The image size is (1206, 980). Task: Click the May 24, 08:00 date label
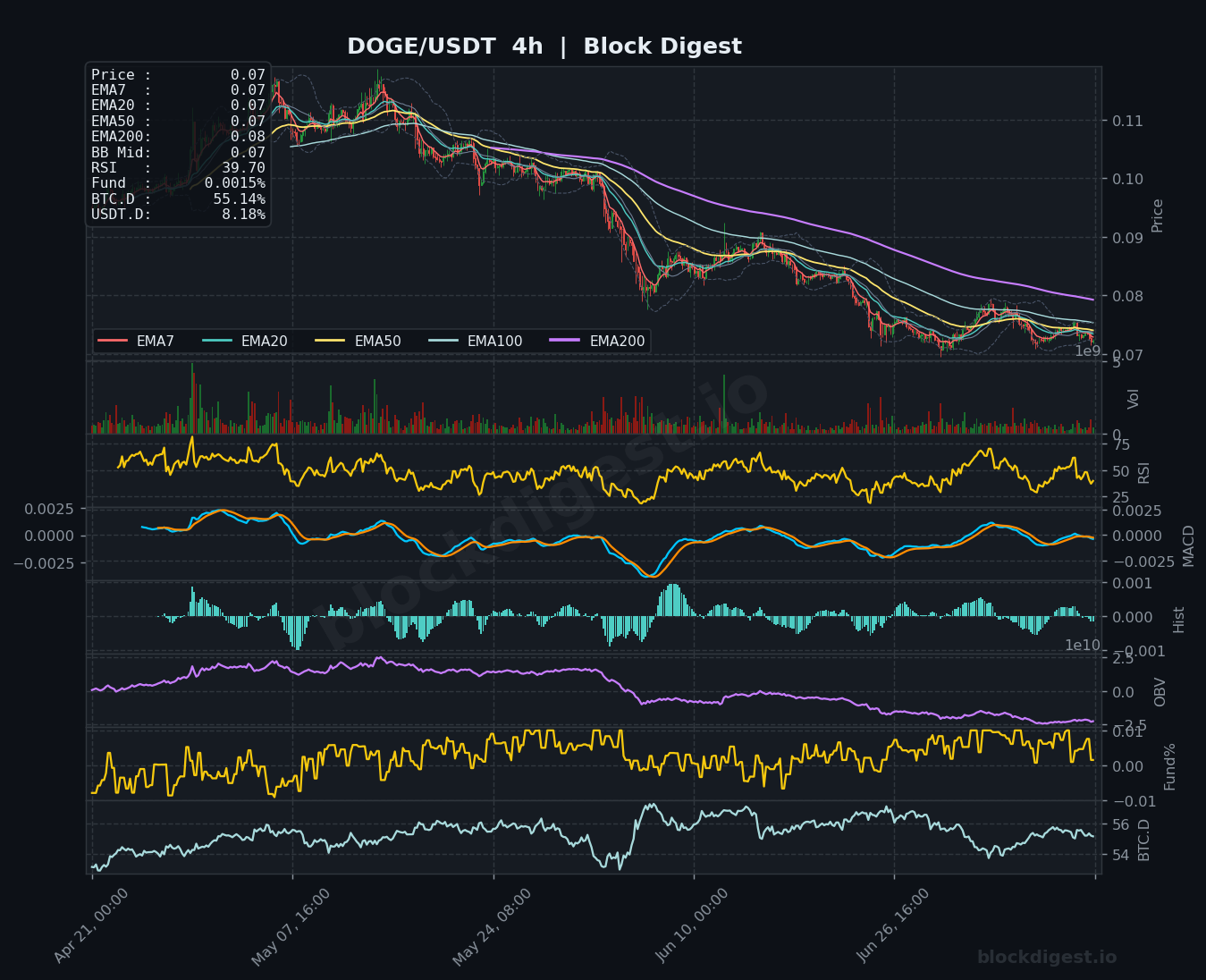click(492, 927)
